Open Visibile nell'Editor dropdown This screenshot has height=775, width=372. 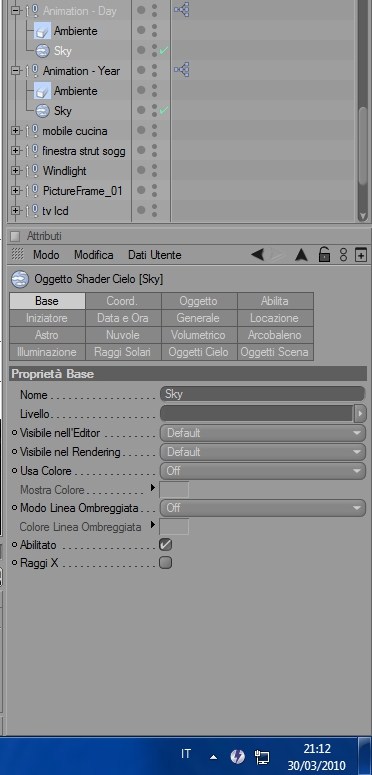coord(263,433)
